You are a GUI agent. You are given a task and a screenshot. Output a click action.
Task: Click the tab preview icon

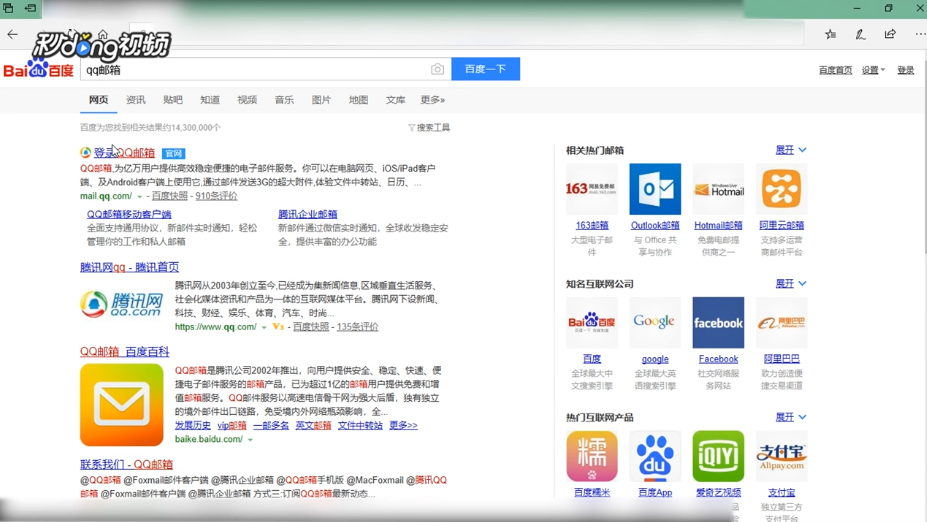pyautogui.click(x=8, y=8)
